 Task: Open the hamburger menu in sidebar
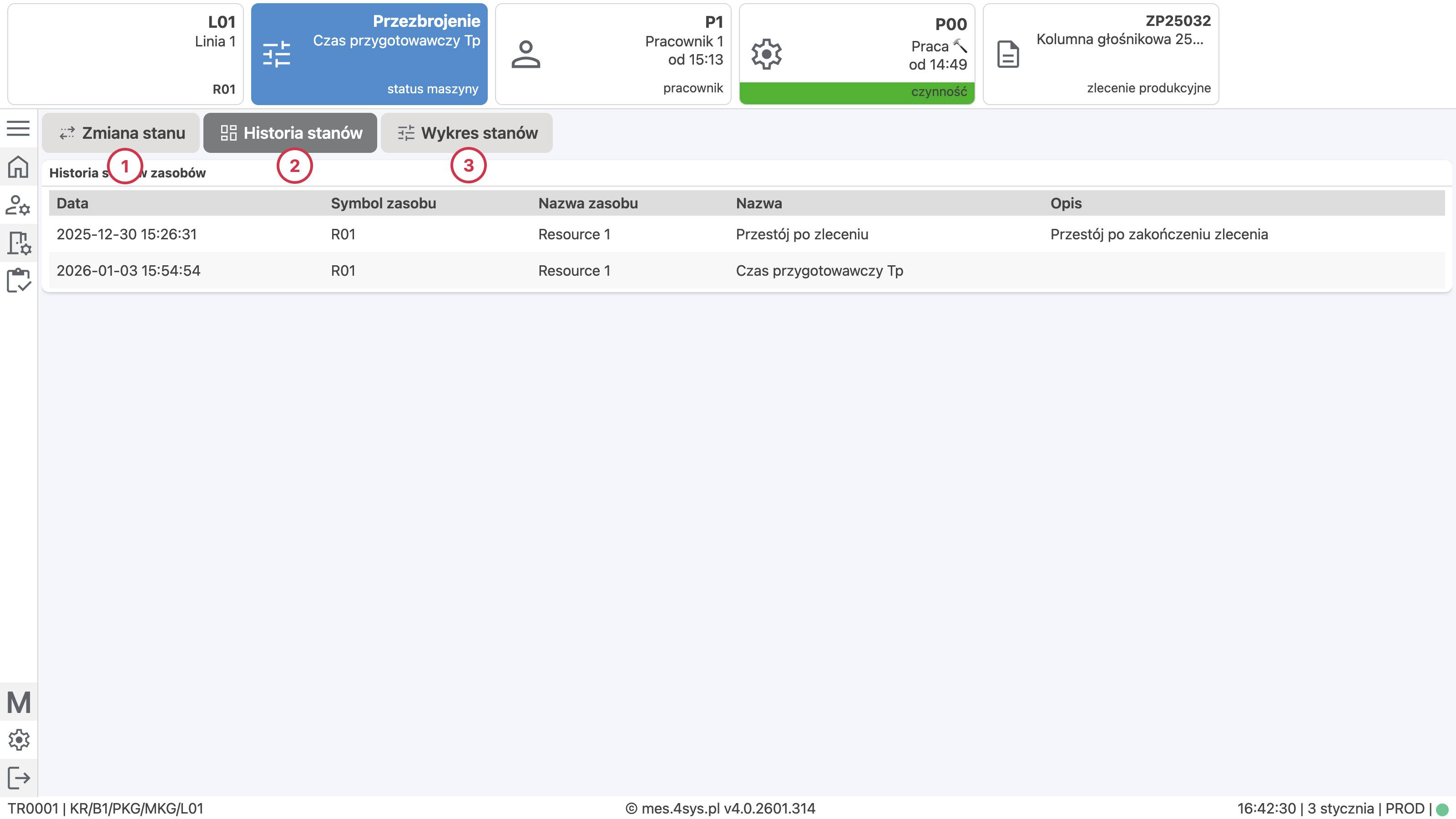tap(18, 128)
